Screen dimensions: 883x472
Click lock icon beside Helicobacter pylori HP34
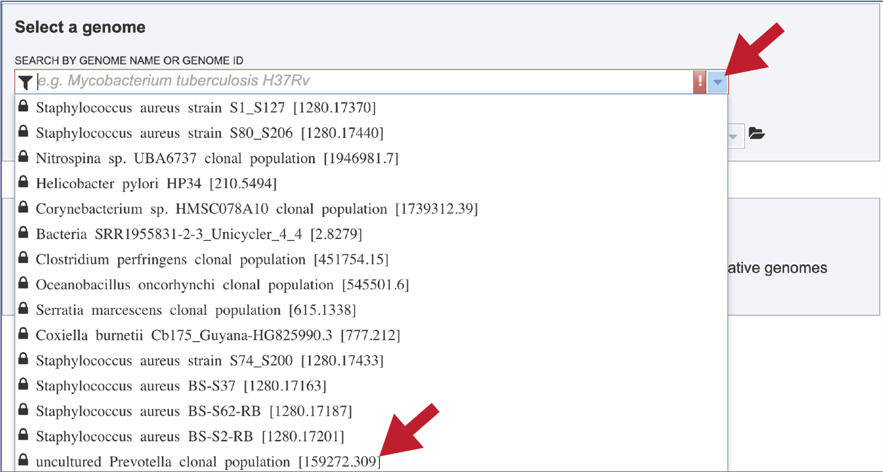tap(23, 183)
